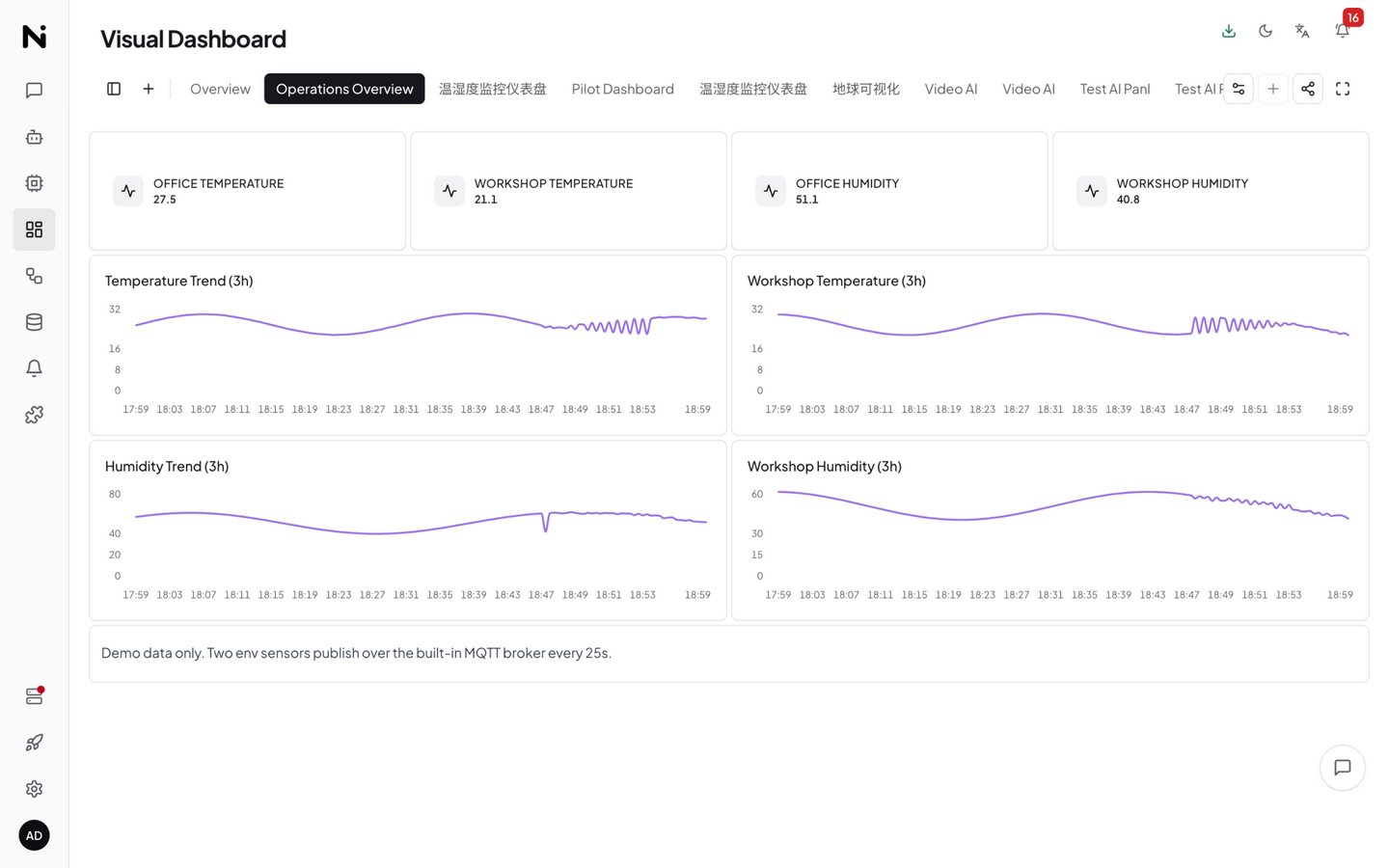Click the Workshop Humidity 40.8 card

pos(1211,191)
